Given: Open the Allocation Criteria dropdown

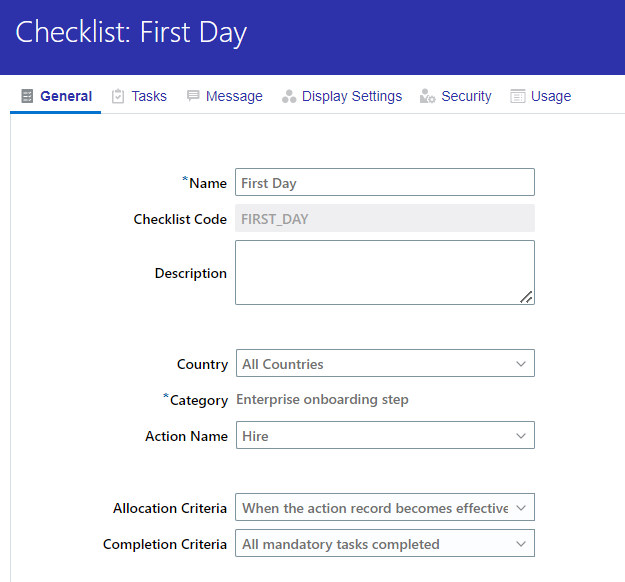Looking at the screenshot, I should point(385,507).
